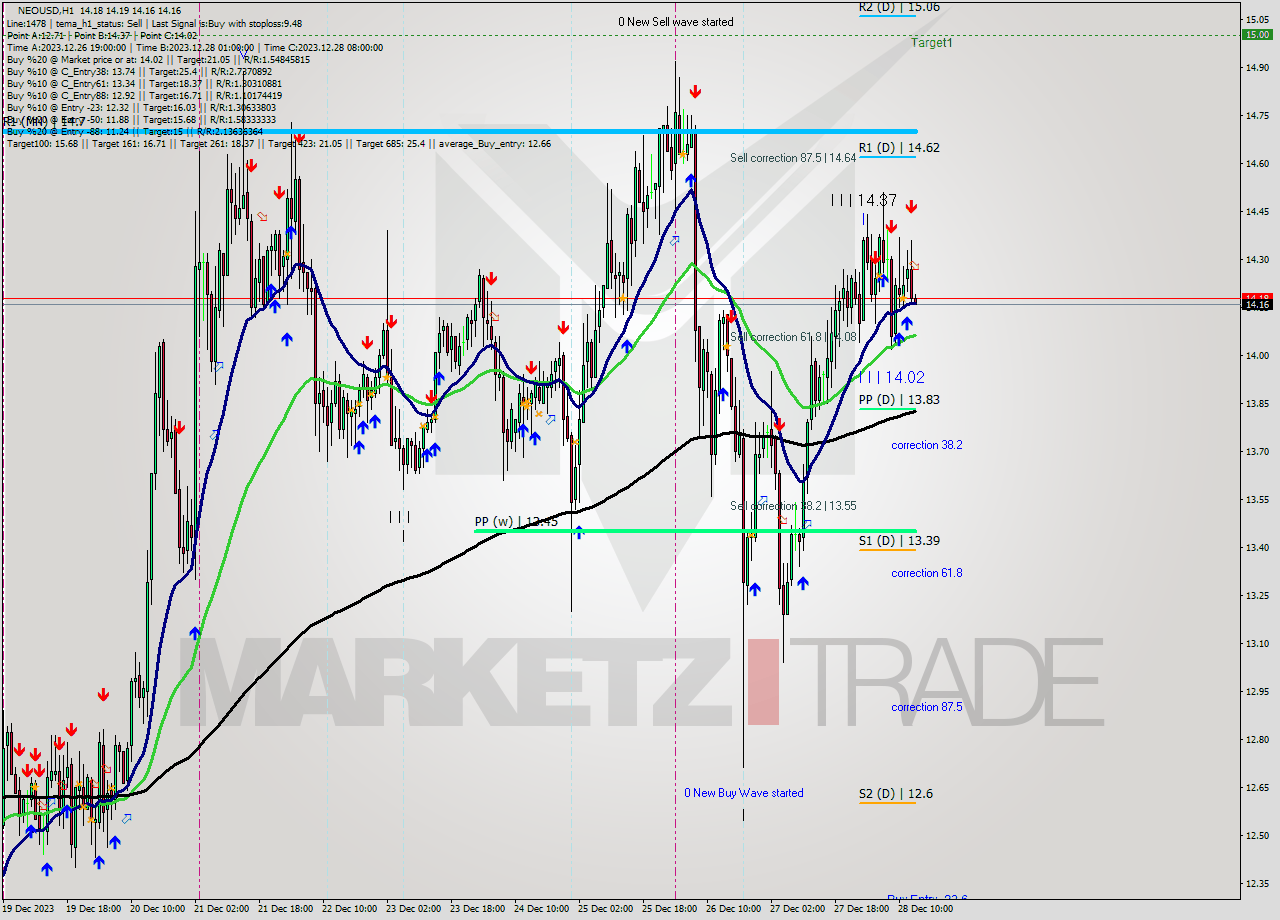Click '28 Dec 10:00' on the time axis
1280x920 pixels.
pos(925,909)
